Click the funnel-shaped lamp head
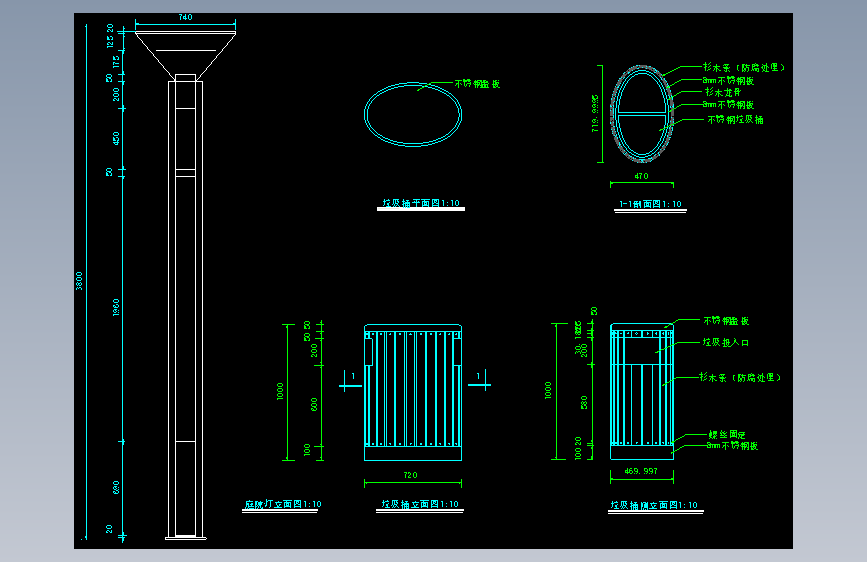This screenshot has width=867, height=562. 185,54
